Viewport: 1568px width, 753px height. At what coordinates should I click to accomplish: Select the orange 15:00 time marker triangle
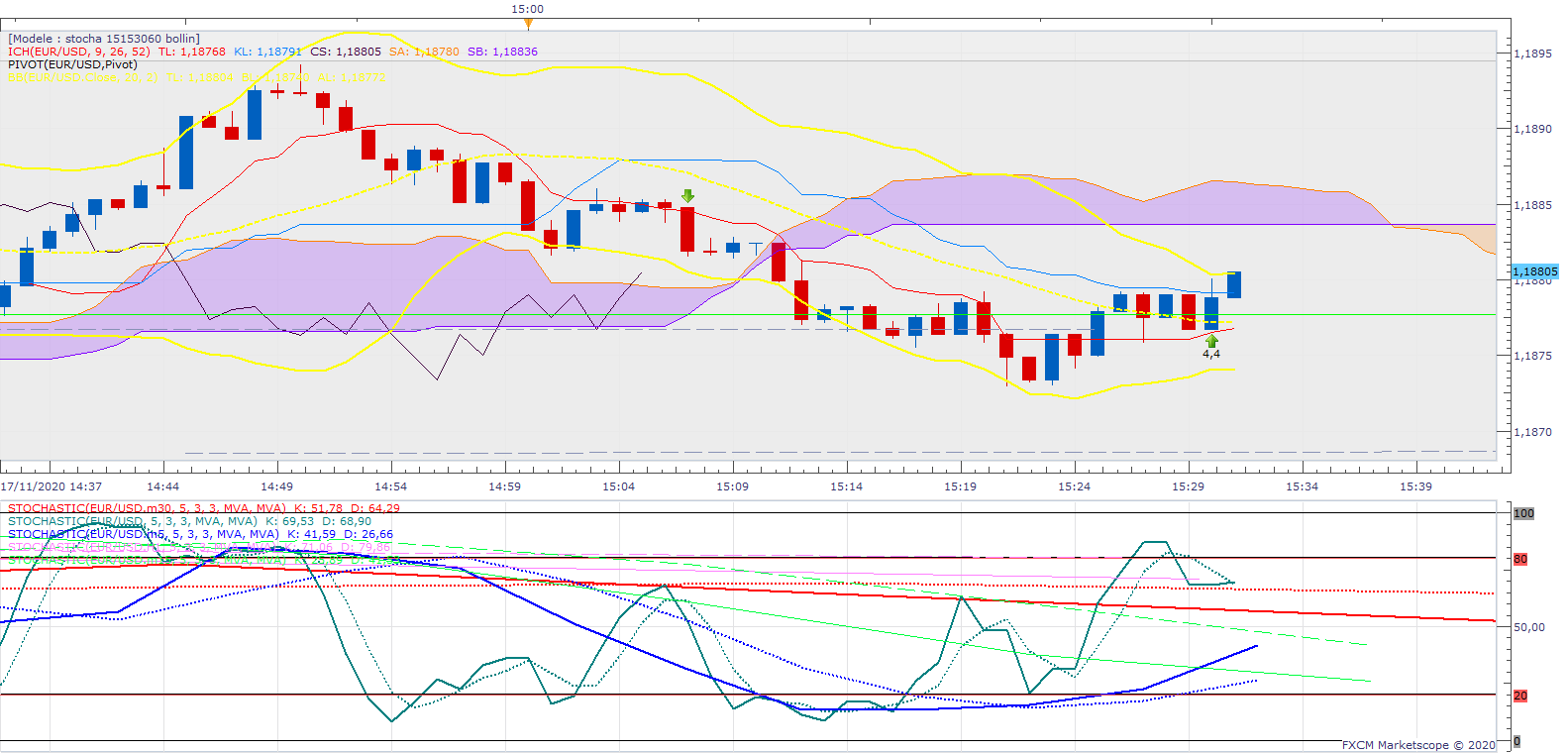pos(528,23)
